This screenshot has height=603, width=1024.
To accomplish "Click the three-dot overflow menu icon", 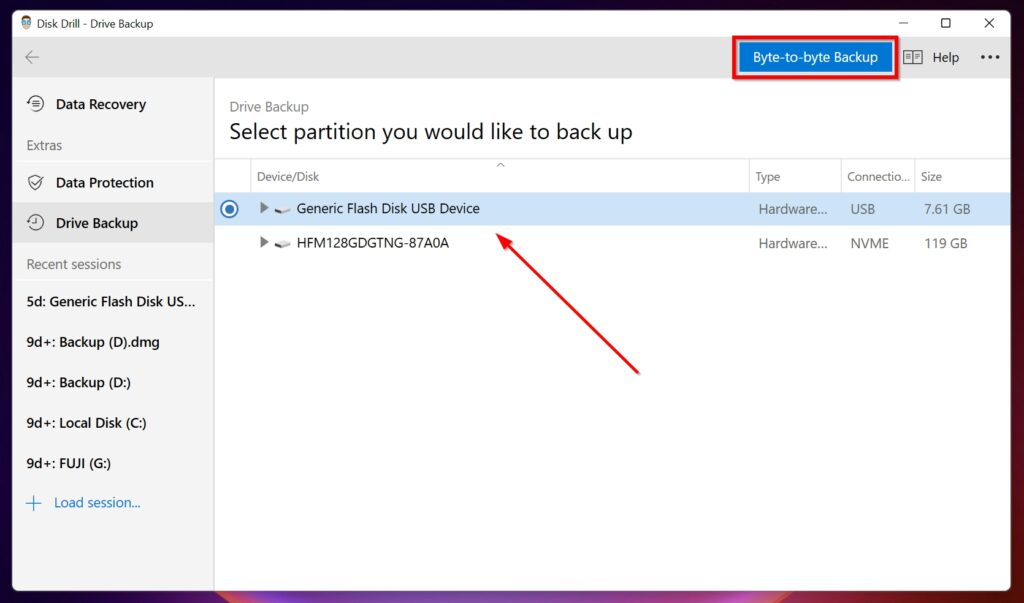I will click(990, 57).
